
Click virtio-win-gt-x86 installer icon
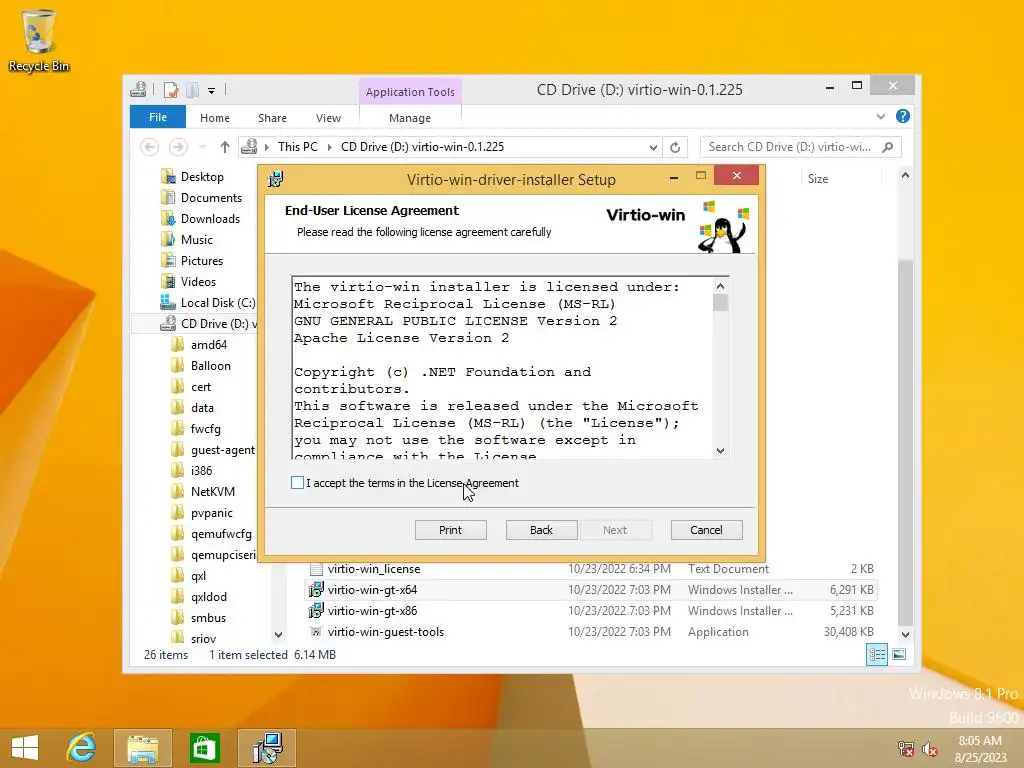coord(316,611)
